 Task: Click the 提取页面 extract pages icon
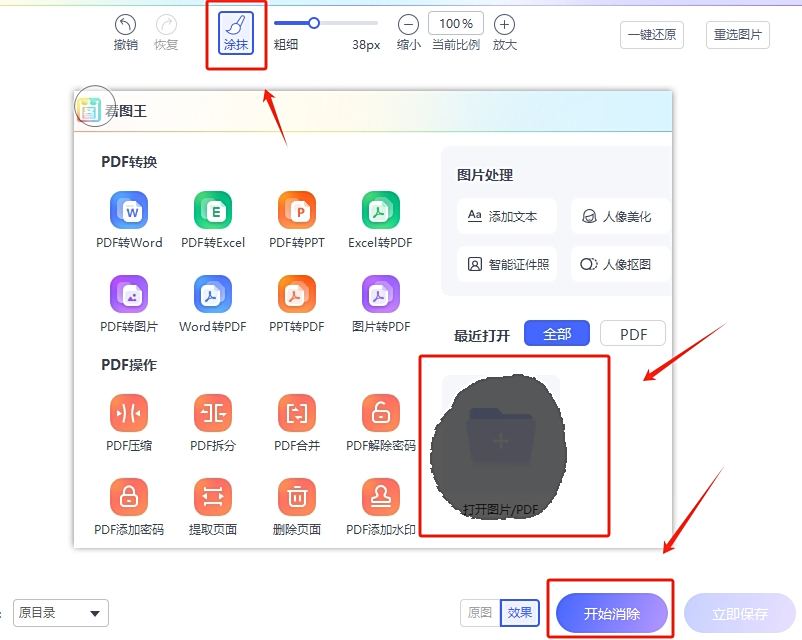(x=213, y=497)
